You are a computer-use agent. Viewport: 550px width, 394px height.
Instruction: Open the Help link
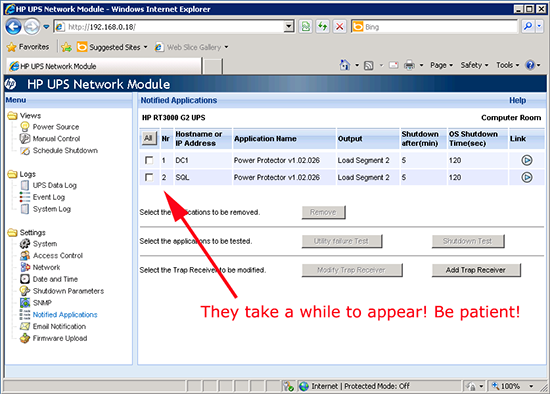tap(517, 100)
